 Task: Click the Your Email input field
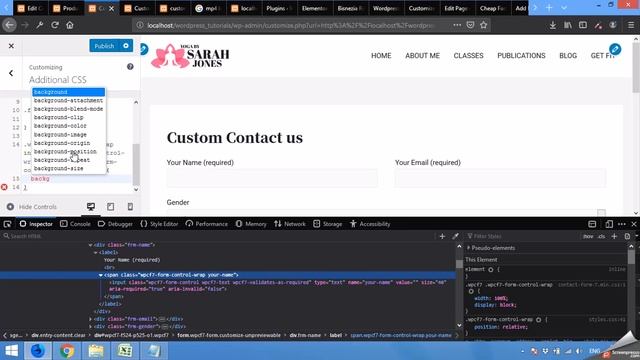tap(500, 179)
